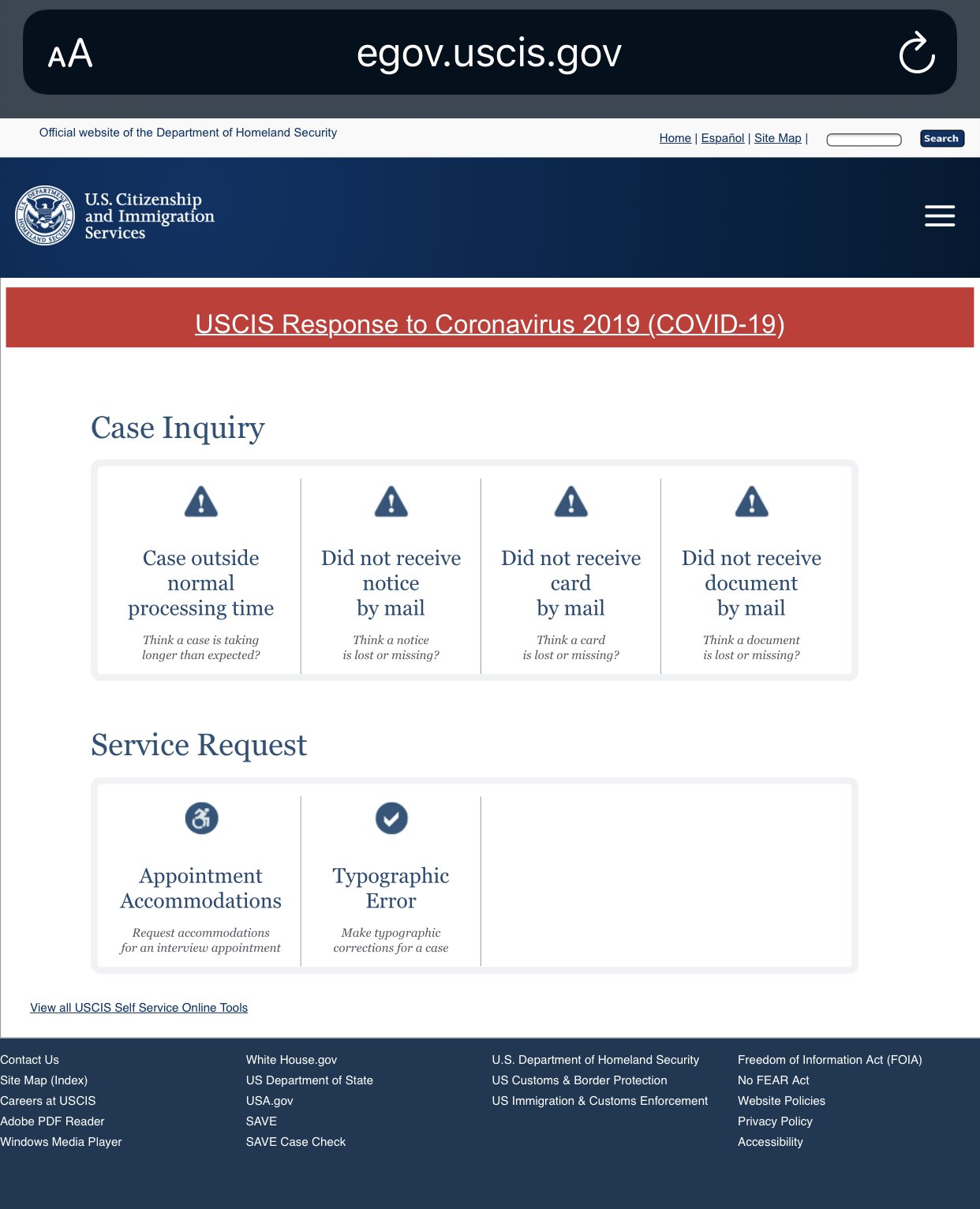The height and width of the screenshot is (1209, 980).
Task: Open the hamburger navigation menu
Action: 940,215
